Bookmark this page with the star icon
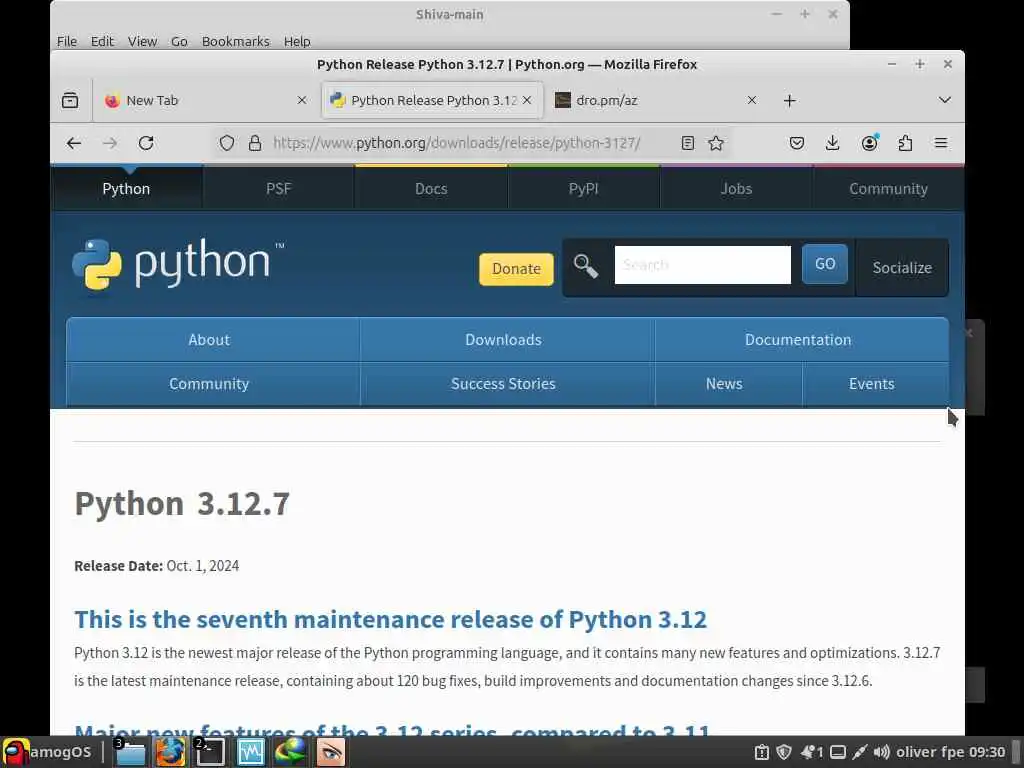The width and height of the screenshot is (1024, 768). (716, 143)
